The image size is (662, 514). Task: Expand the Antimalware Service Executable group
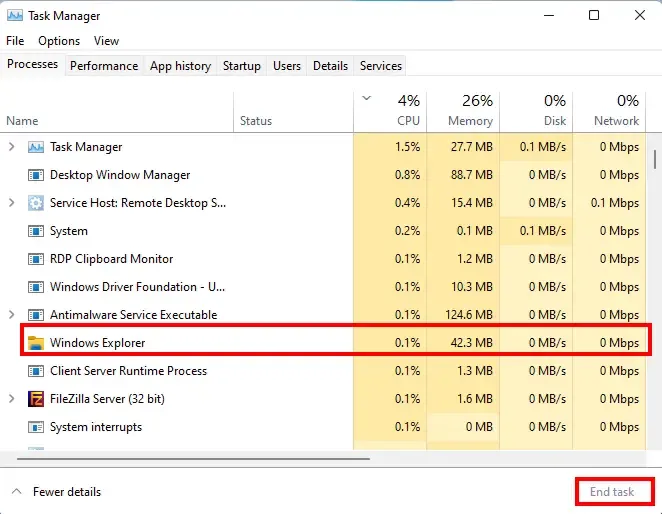click(x=12, y=315)
